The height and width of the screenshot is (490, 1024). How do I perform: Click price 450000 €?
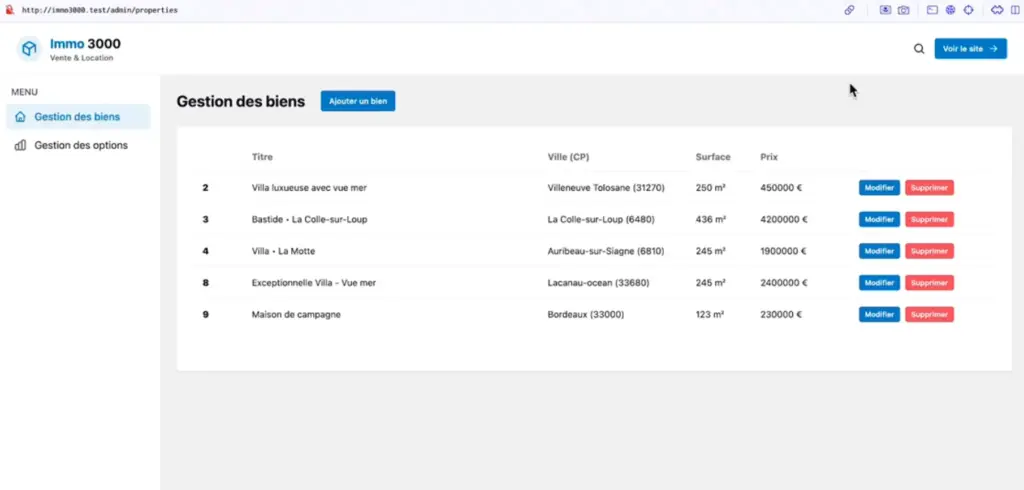[x=781, y=188]
